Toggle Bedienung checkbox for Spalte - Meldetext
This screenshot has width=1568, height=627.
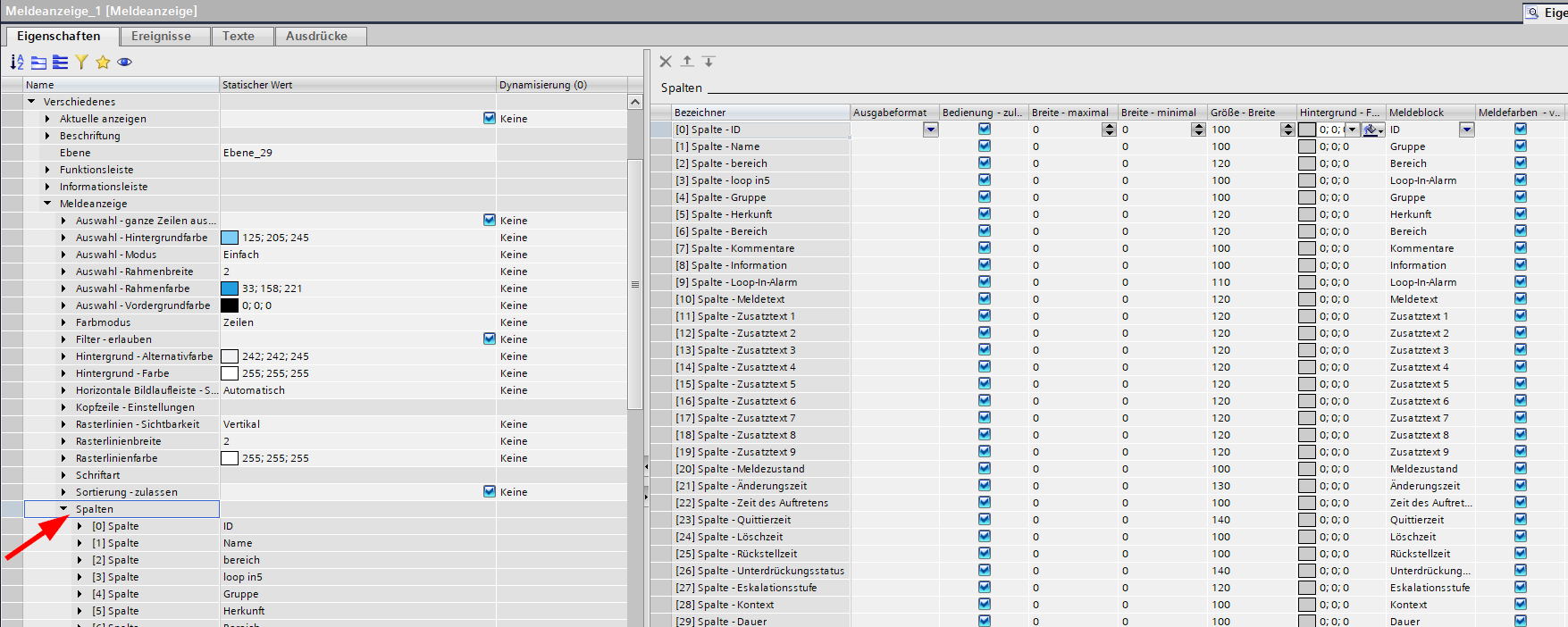click(984, 299)
